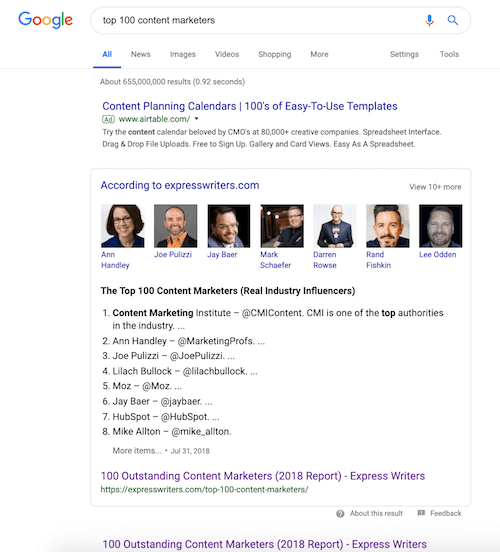500x552 pixels.
Task: Switch to the Shopping tab
Action: (x=274, y=55)
